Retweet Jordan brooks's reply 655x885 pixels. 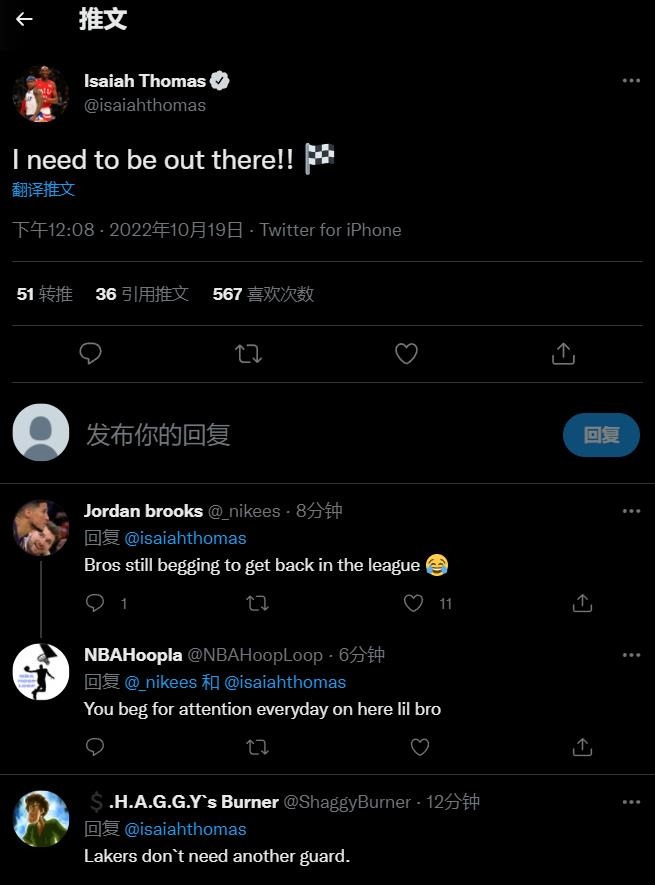click(x=257, y=603)
